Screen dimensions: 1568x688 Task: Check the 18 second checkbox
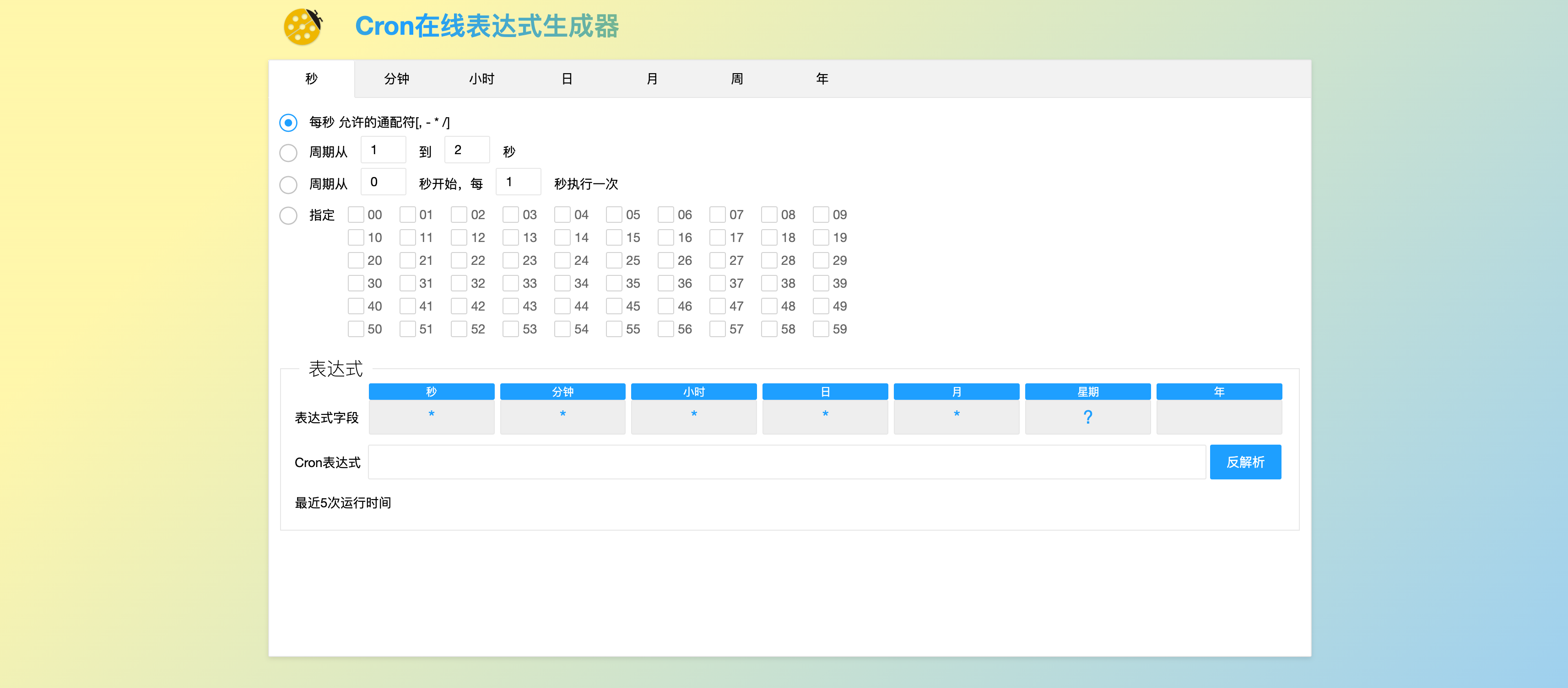coord(769,237)
